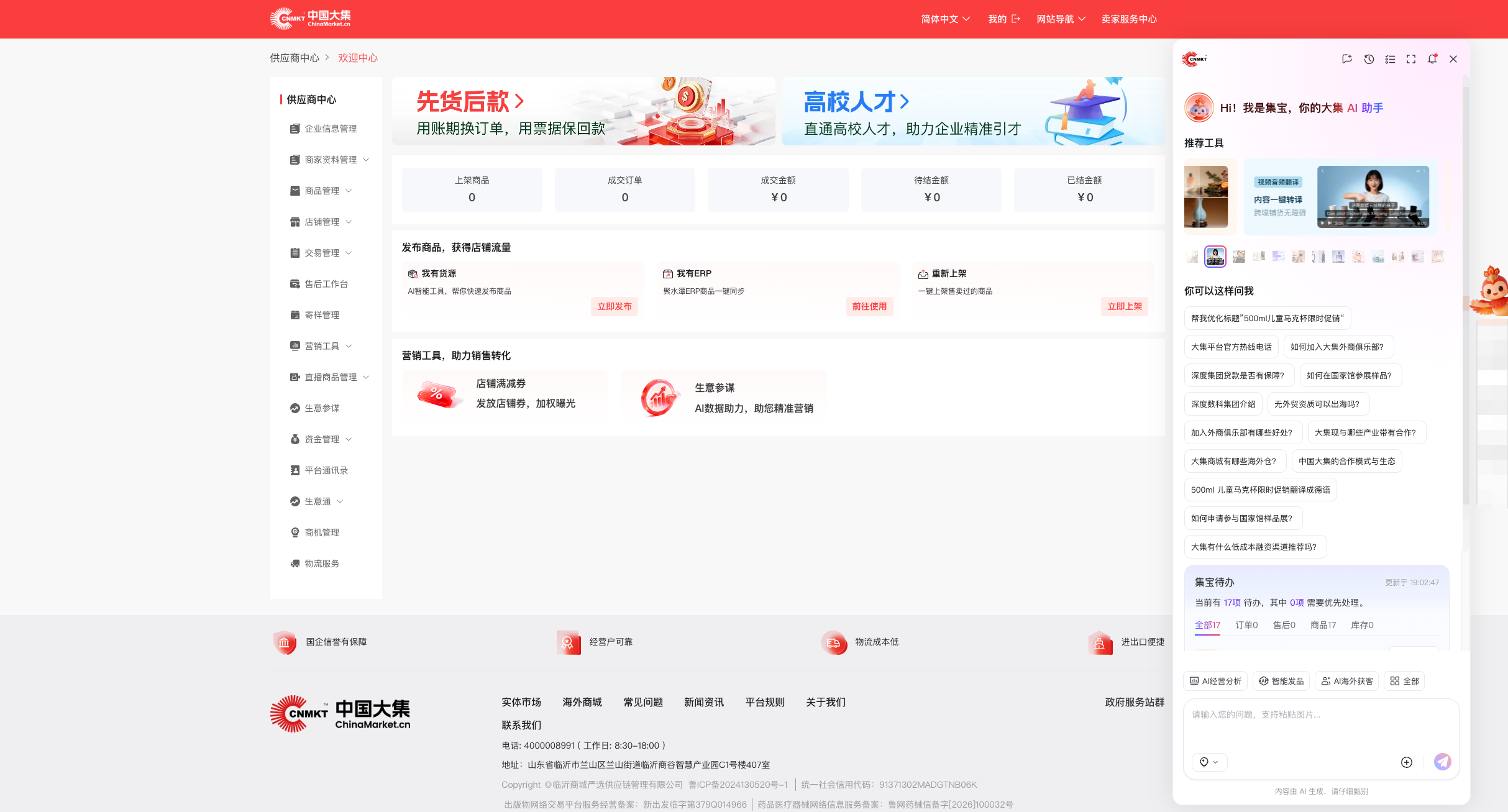The image size is (1508, 812).
Task: Open chat history clock icon
Action: click(1369, 59)
